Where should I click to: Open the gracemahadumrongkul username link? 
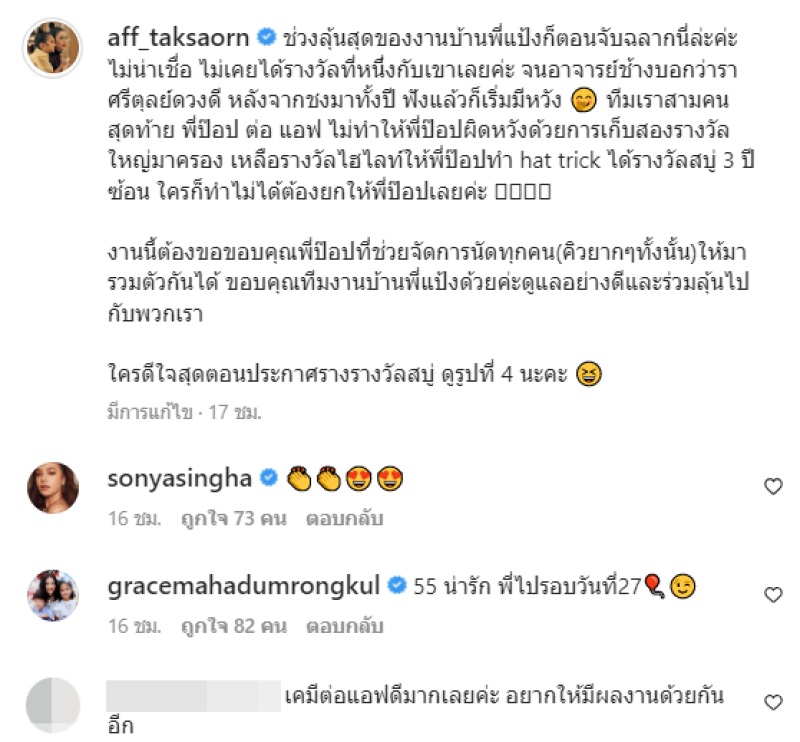[243, 586]
